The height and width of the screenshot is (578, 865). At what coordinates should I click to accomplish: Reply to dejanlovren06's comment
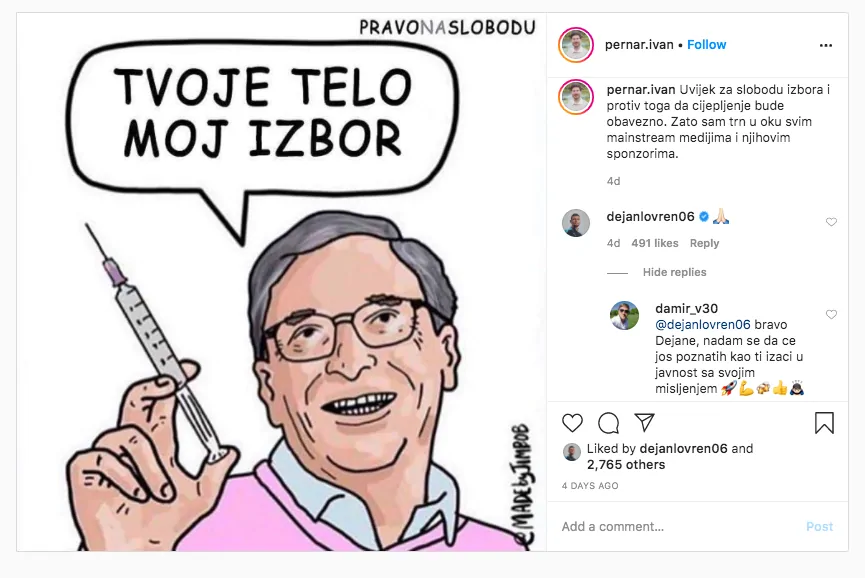coord(704,243)
